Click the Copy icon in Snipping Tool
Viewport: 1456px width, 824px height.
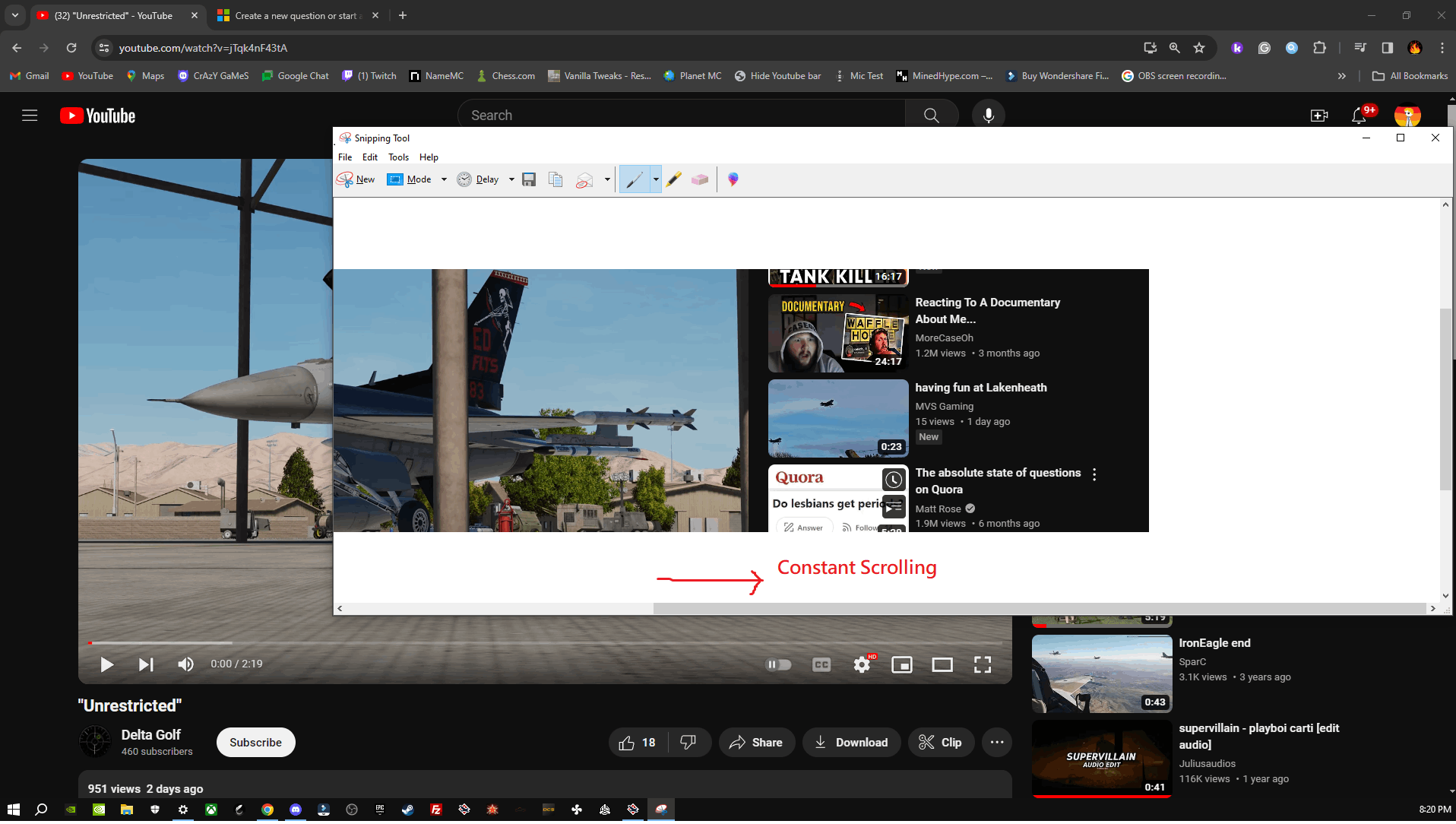click(x=555, y=179)
